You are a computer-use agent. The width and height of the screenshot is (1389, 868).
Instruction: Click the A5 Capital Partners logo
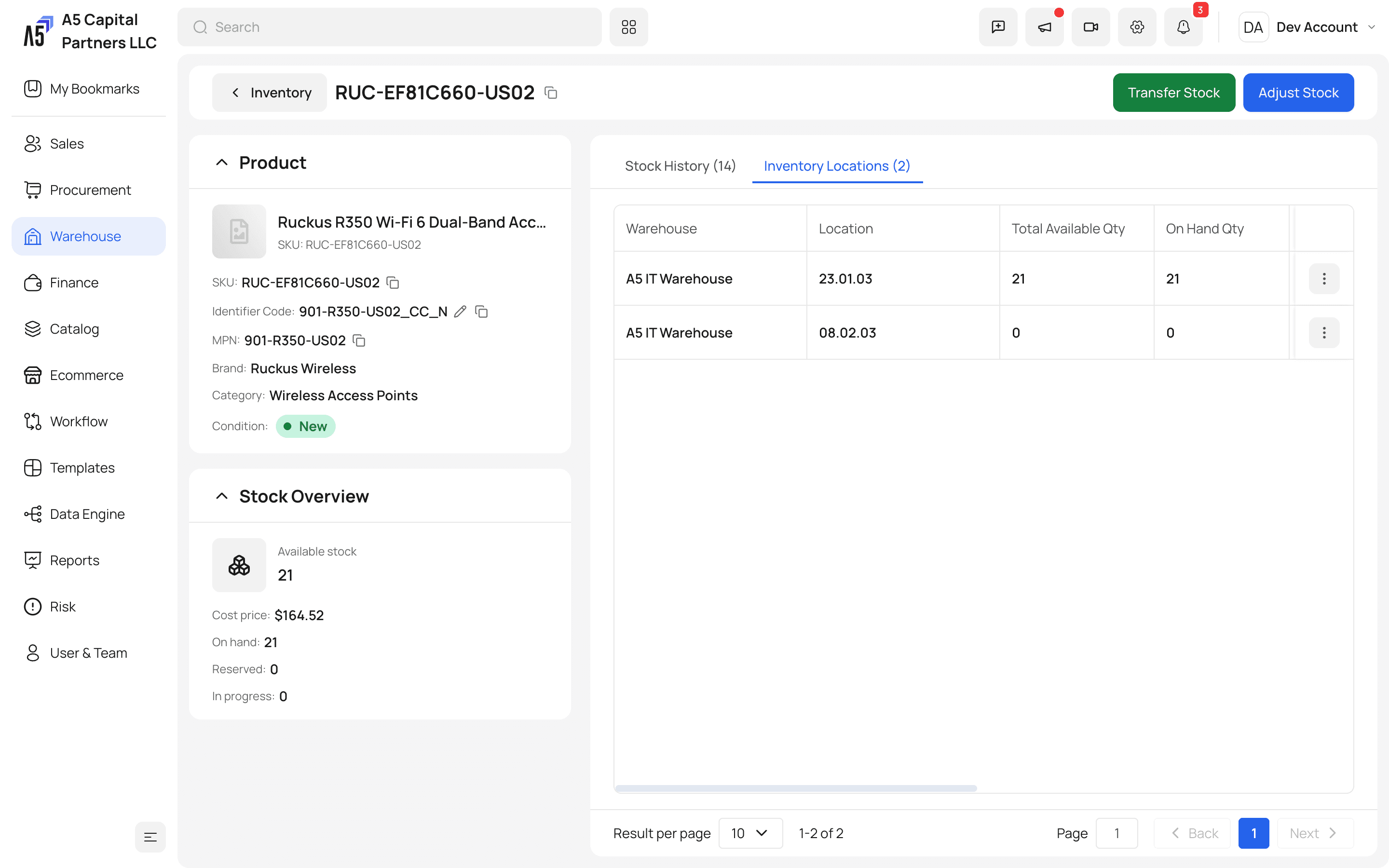pos(38,31)
